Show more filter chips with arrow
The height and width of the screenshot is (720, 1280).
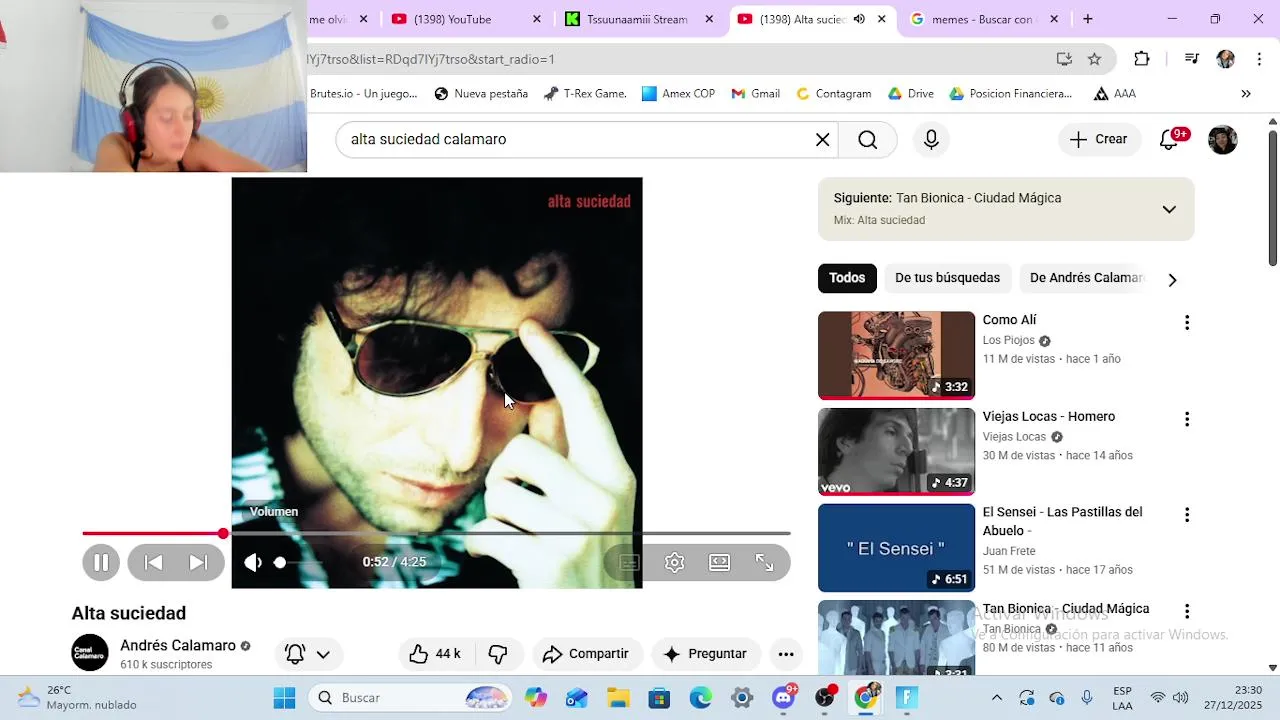[1172, 279]
